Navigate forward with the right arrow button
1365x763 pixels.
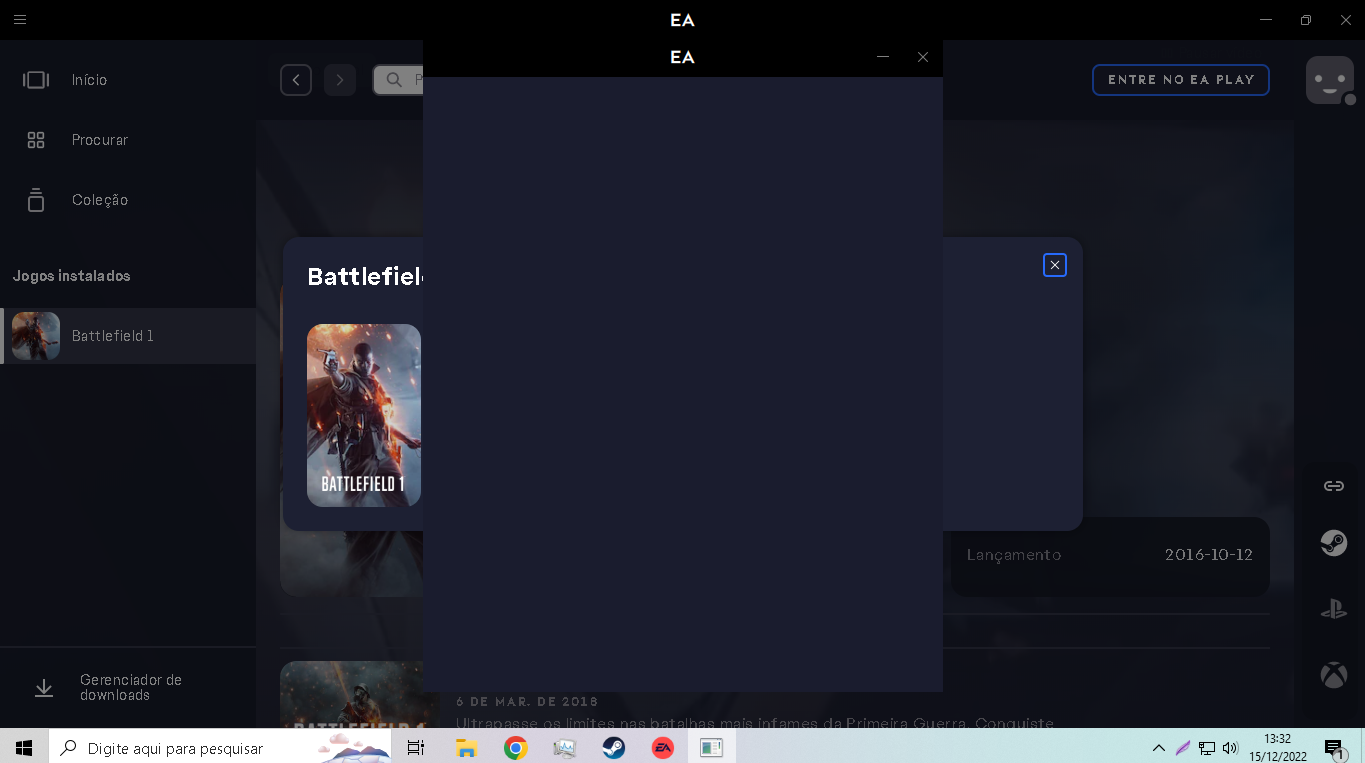pos(340,80)
